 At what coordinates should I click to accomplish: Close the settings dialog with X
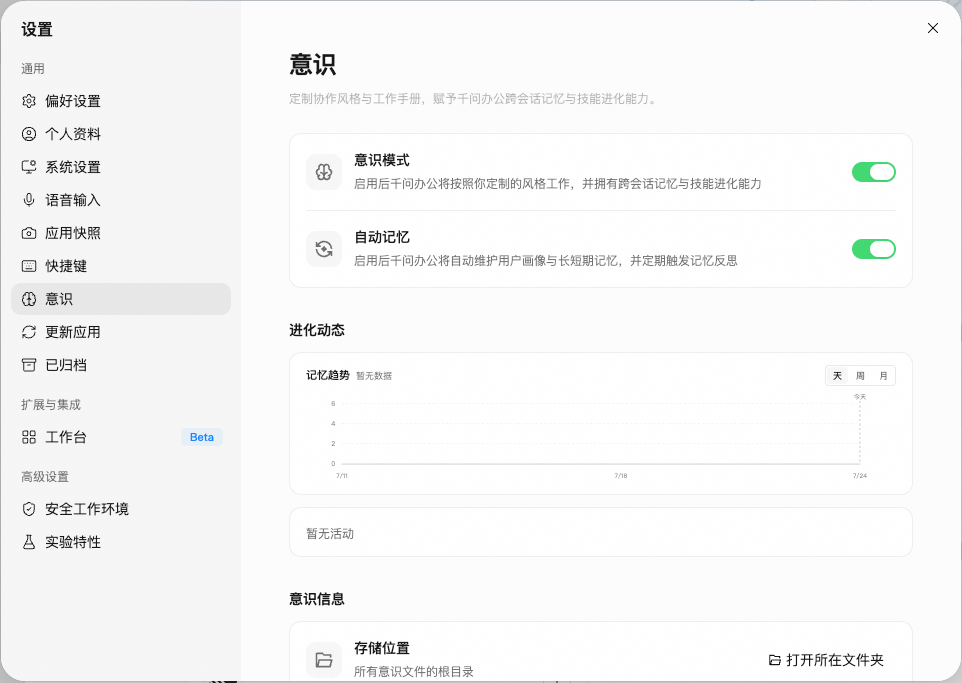pyautogui.click(x=933, y=28)
